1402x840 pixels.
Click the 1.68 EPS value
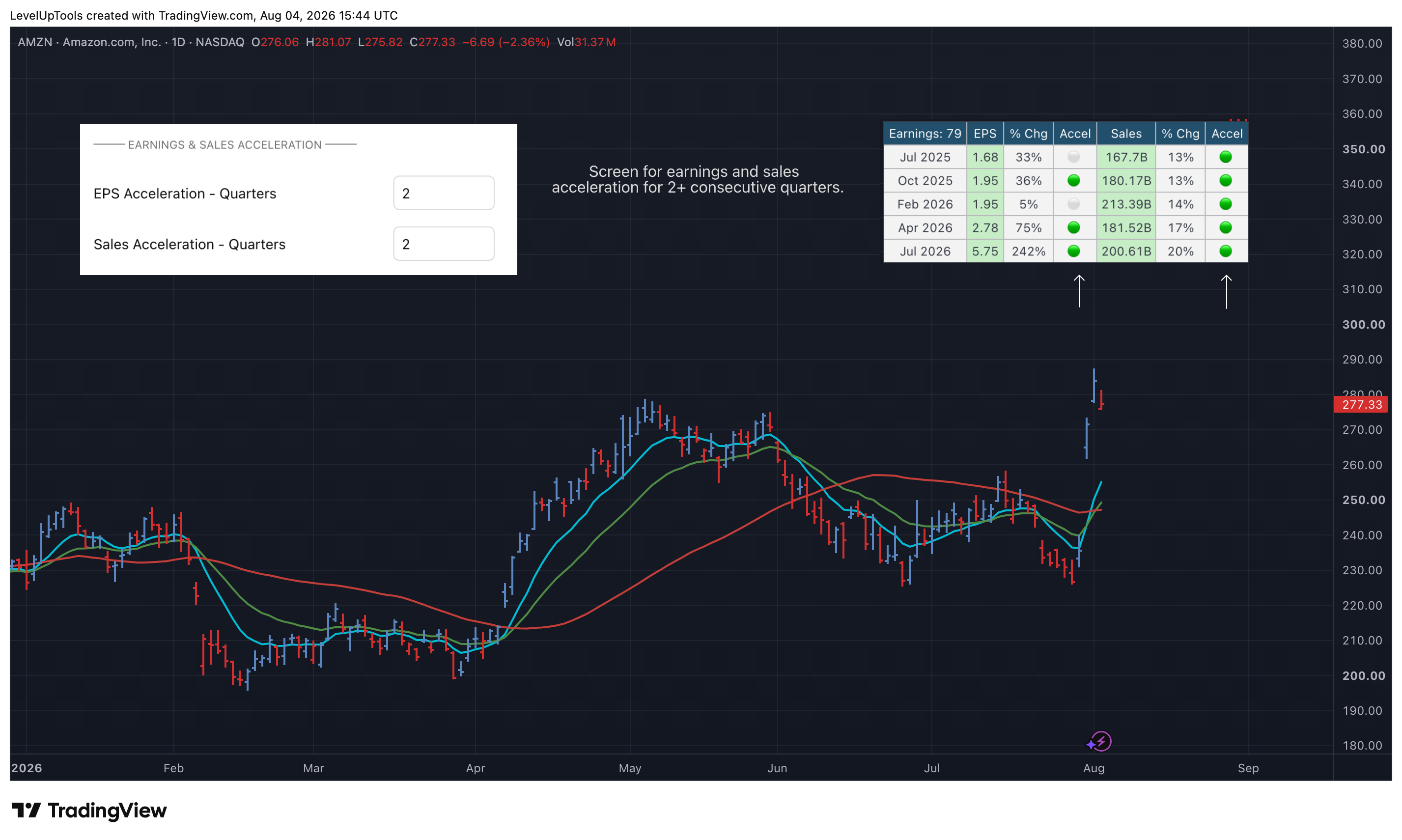tap(985, 157)
